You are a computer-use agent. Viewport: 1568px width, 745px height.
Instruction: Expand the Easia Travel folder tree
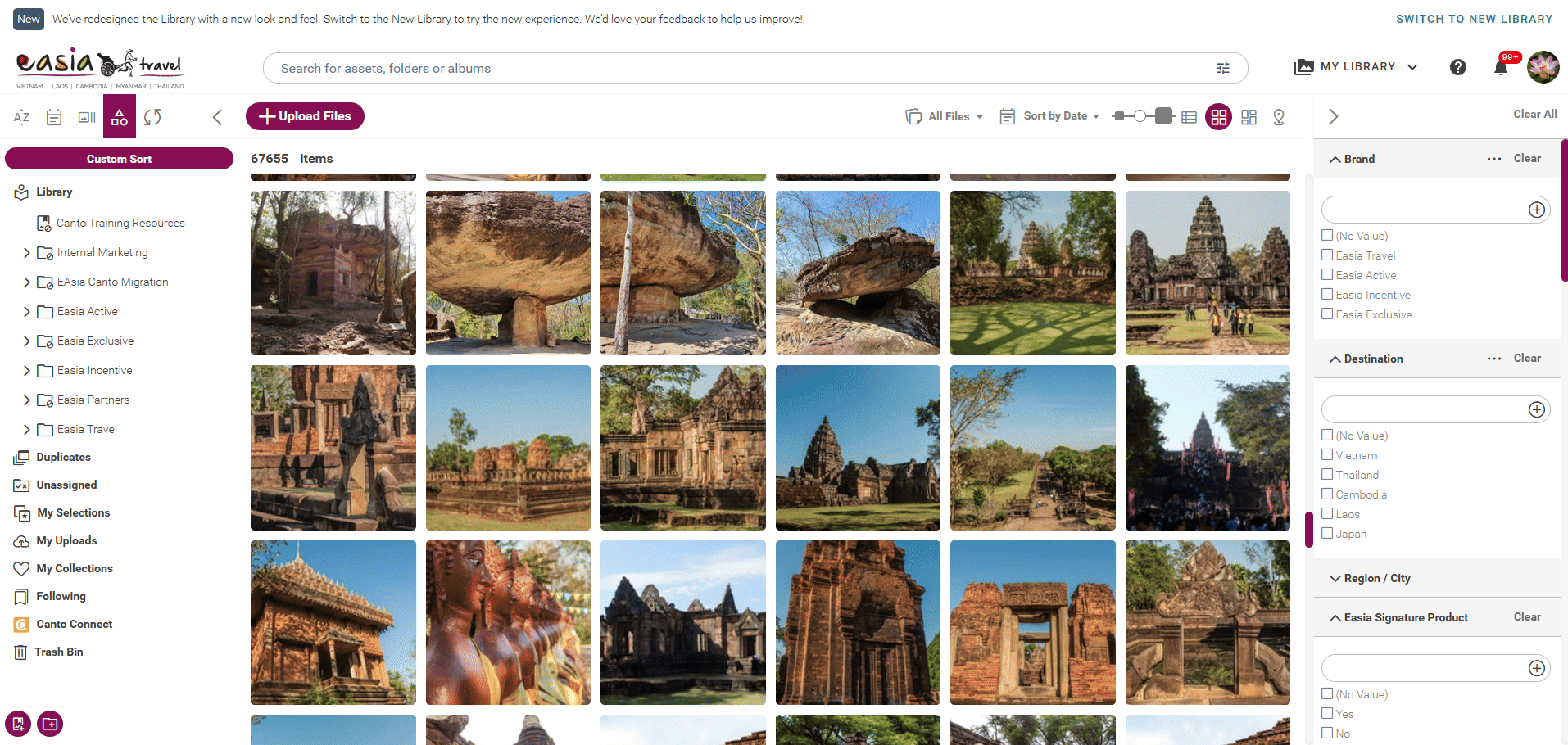pyautogui.click(x=27, y=430)
